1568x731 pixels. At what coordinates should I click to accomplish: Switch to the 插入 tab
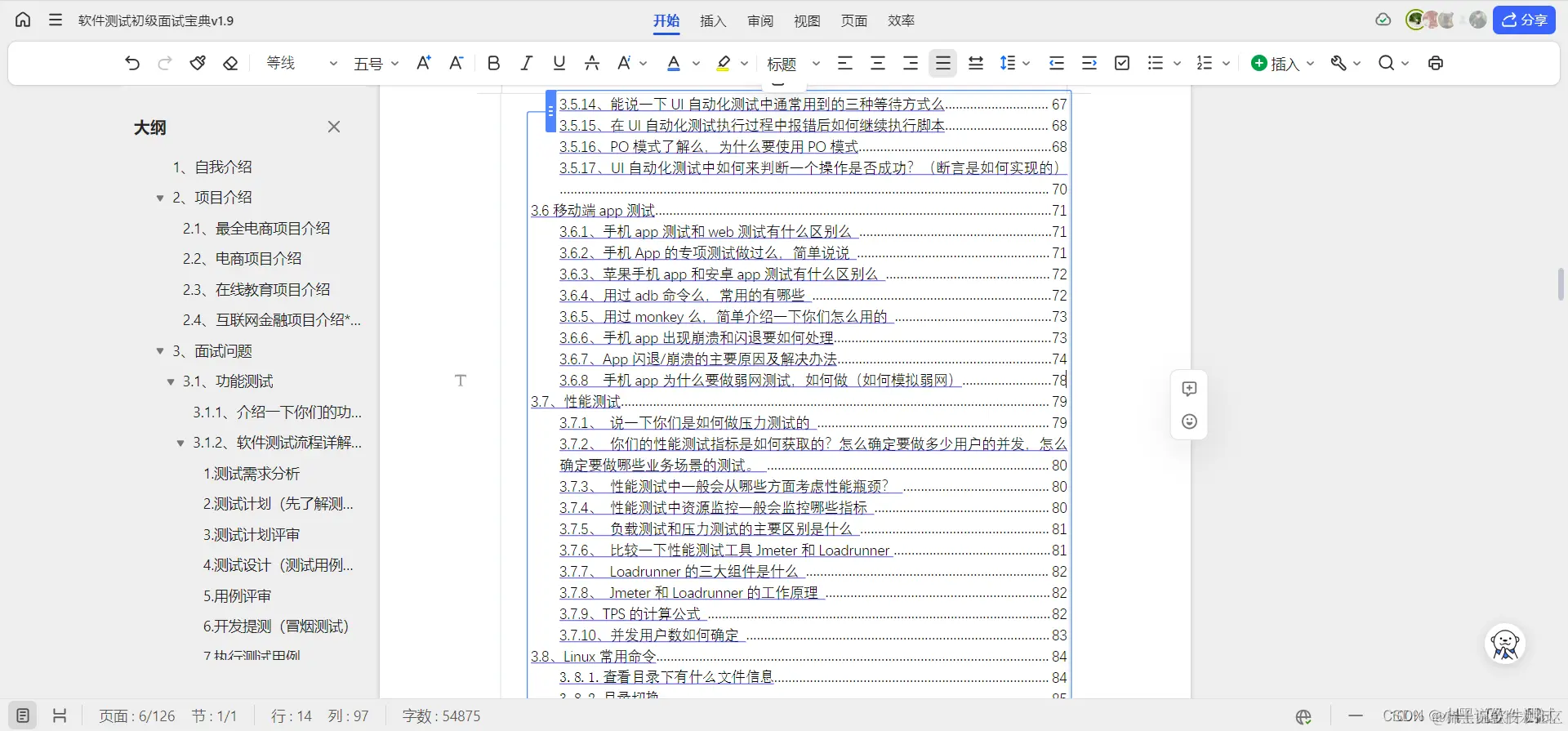click(713, 20)
